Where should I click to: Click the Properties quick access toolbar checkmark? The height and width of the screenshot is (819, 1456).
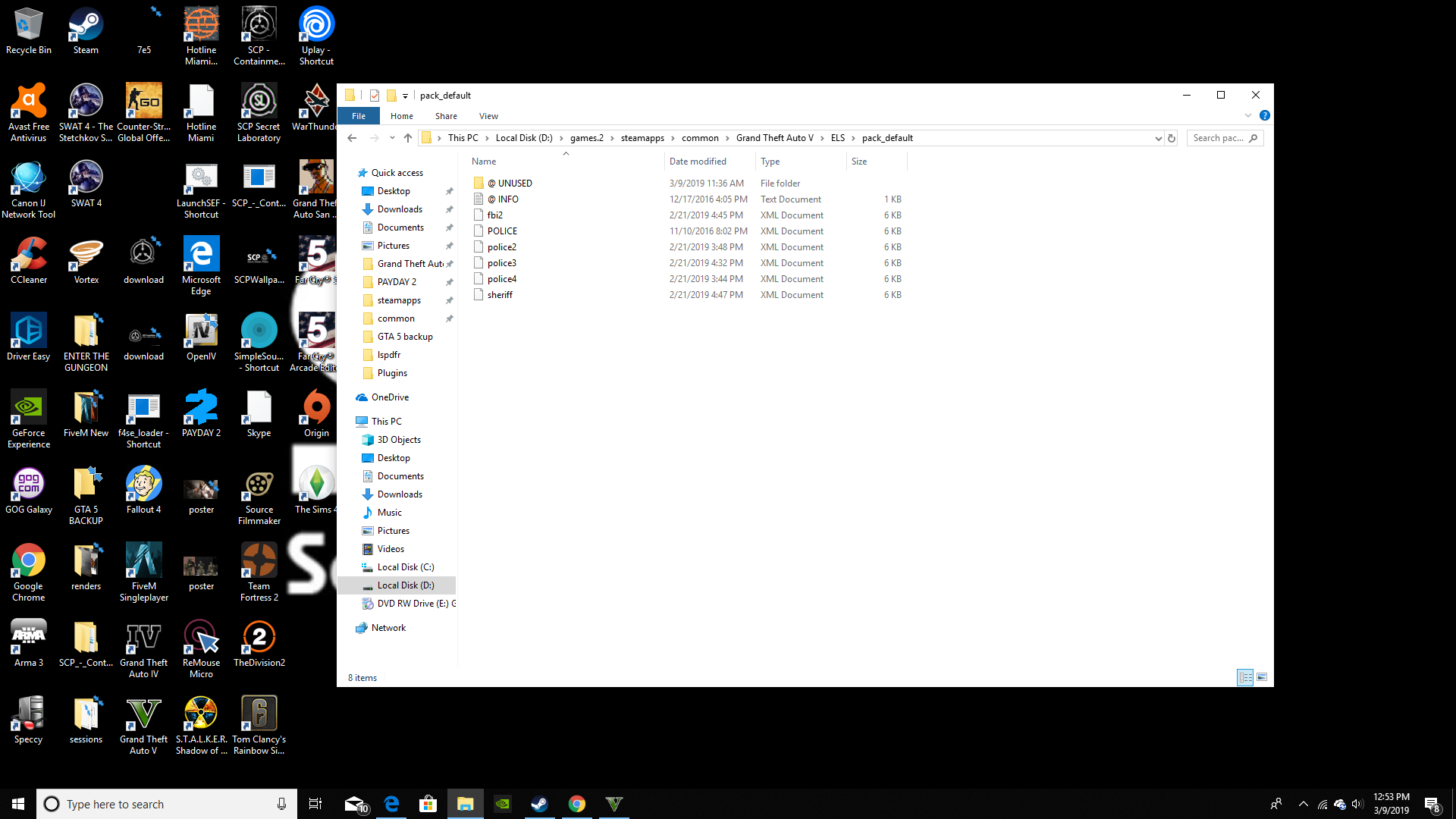375,96
